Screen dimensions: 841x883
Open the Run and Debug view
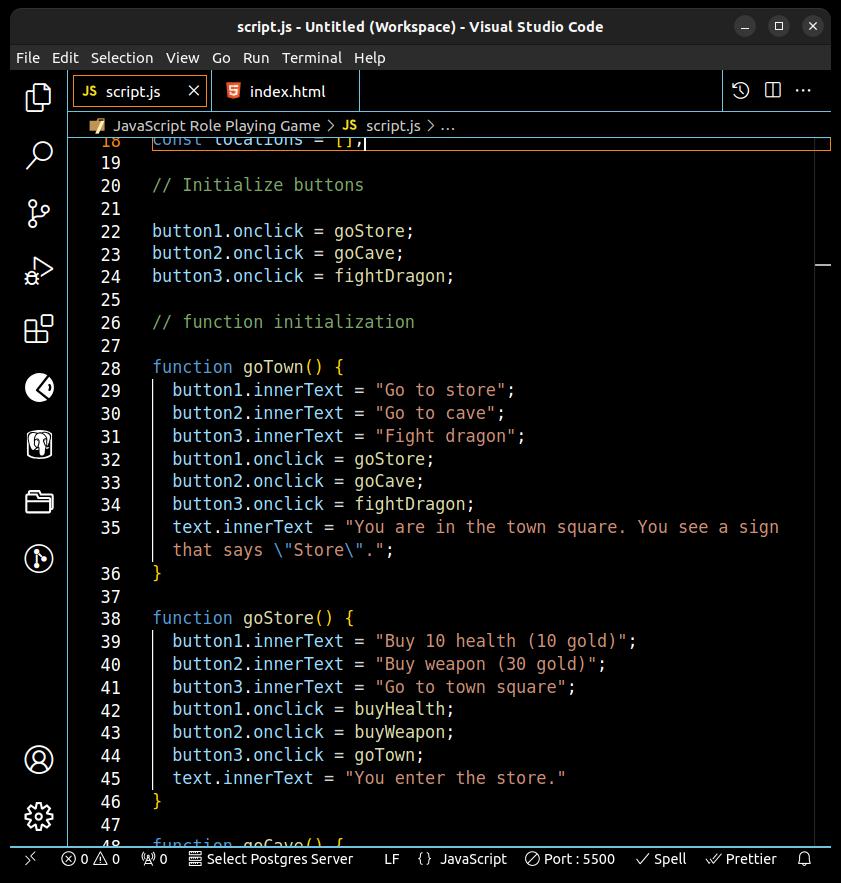point(38,271)
